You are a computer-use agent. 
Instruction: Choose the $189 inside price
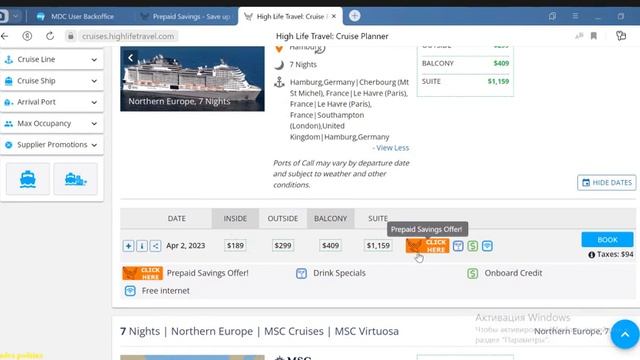pyautogui.click(x=235, y=245)
